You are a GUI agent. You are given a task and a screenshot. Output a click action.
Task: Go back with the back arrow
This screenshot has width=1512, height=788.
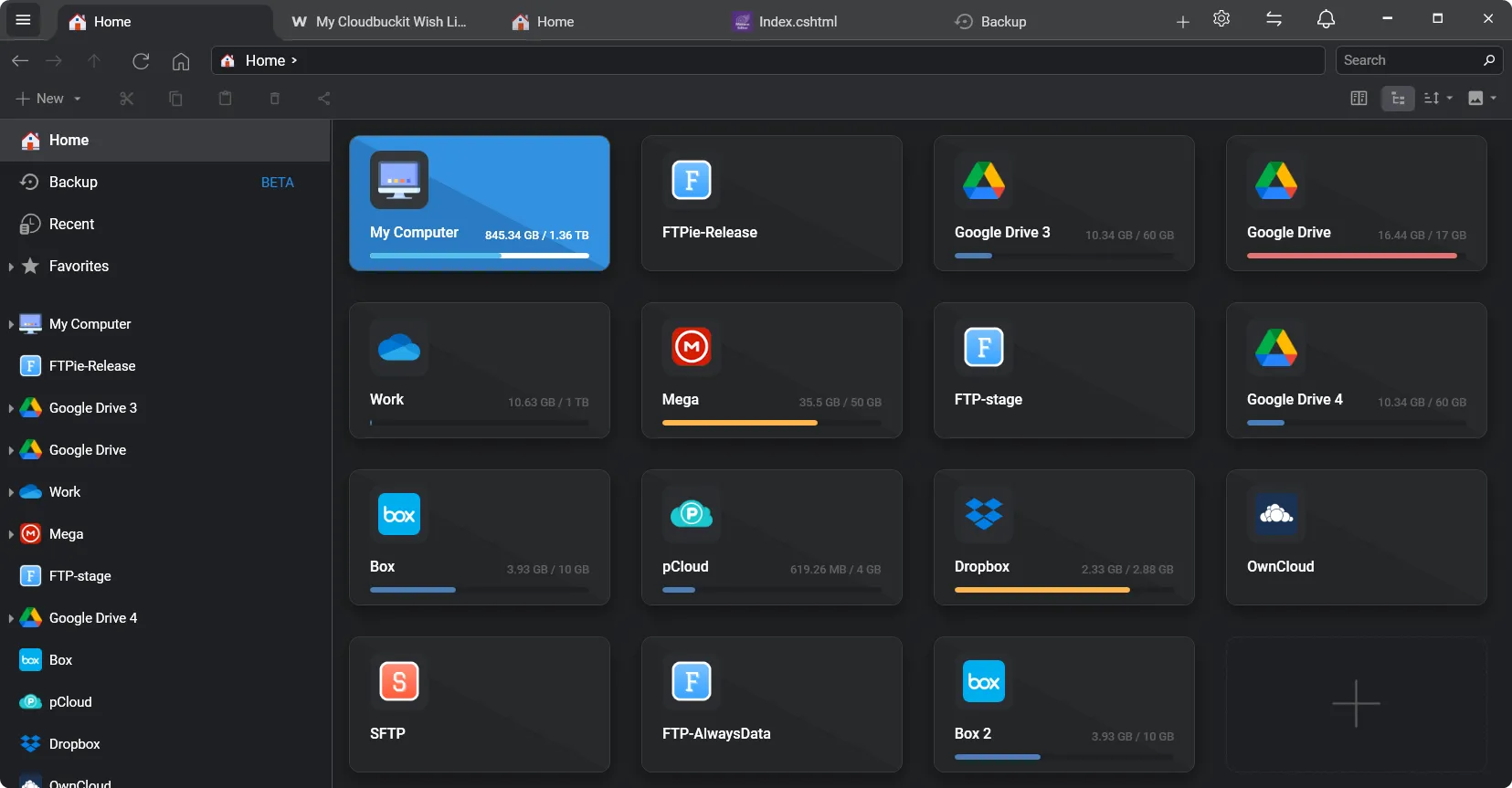20,60
